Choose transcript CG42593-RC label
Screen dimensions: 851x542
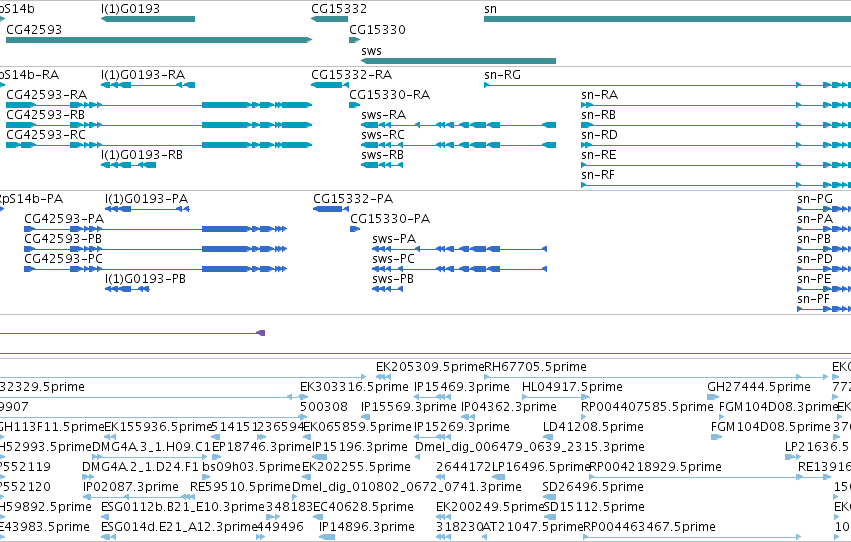pos(46,135)
